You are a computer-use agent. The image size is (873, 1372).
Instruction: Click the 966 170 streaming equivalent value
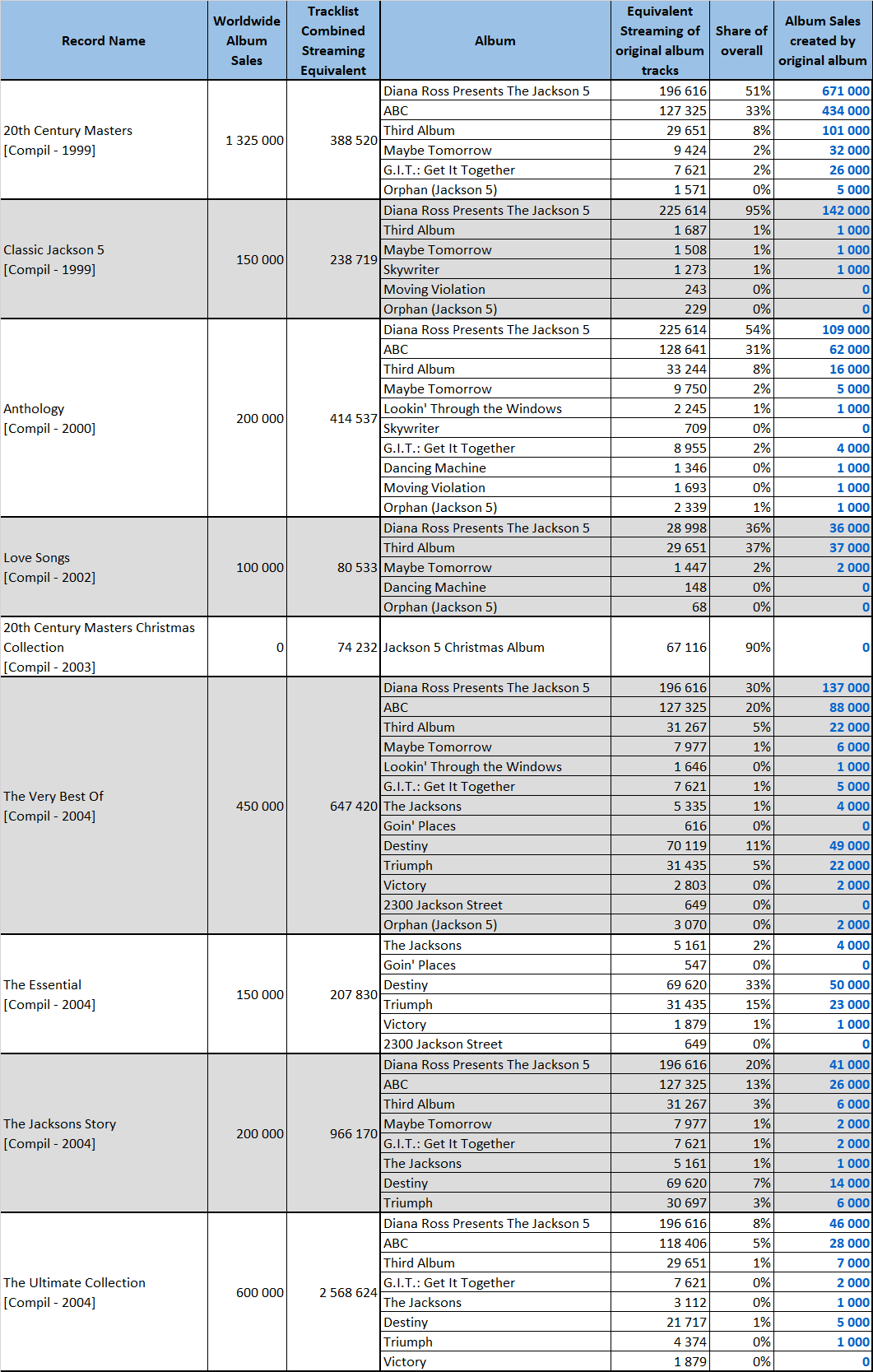[x=354, y=1134]
